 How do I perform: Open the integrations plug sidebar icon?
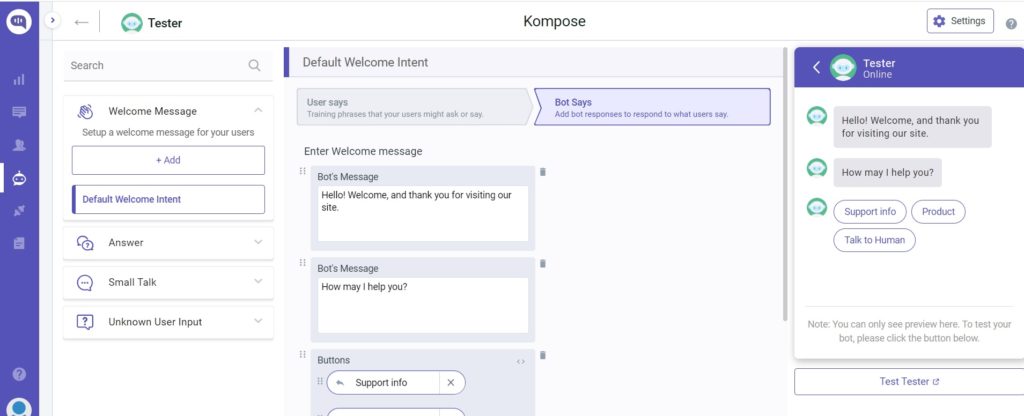pos(19,210)
